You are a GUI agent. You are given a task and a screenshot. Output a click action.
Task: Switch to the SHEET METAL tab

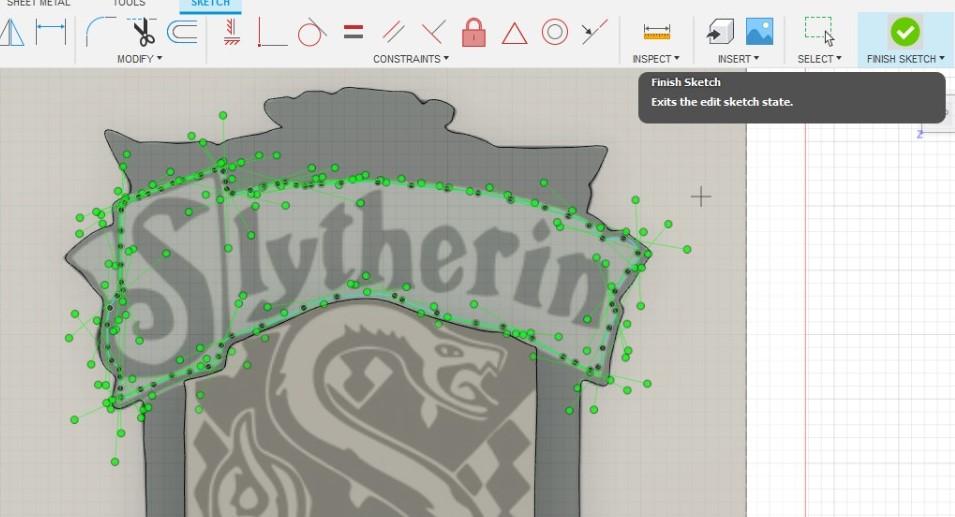[x=38, y=3]
